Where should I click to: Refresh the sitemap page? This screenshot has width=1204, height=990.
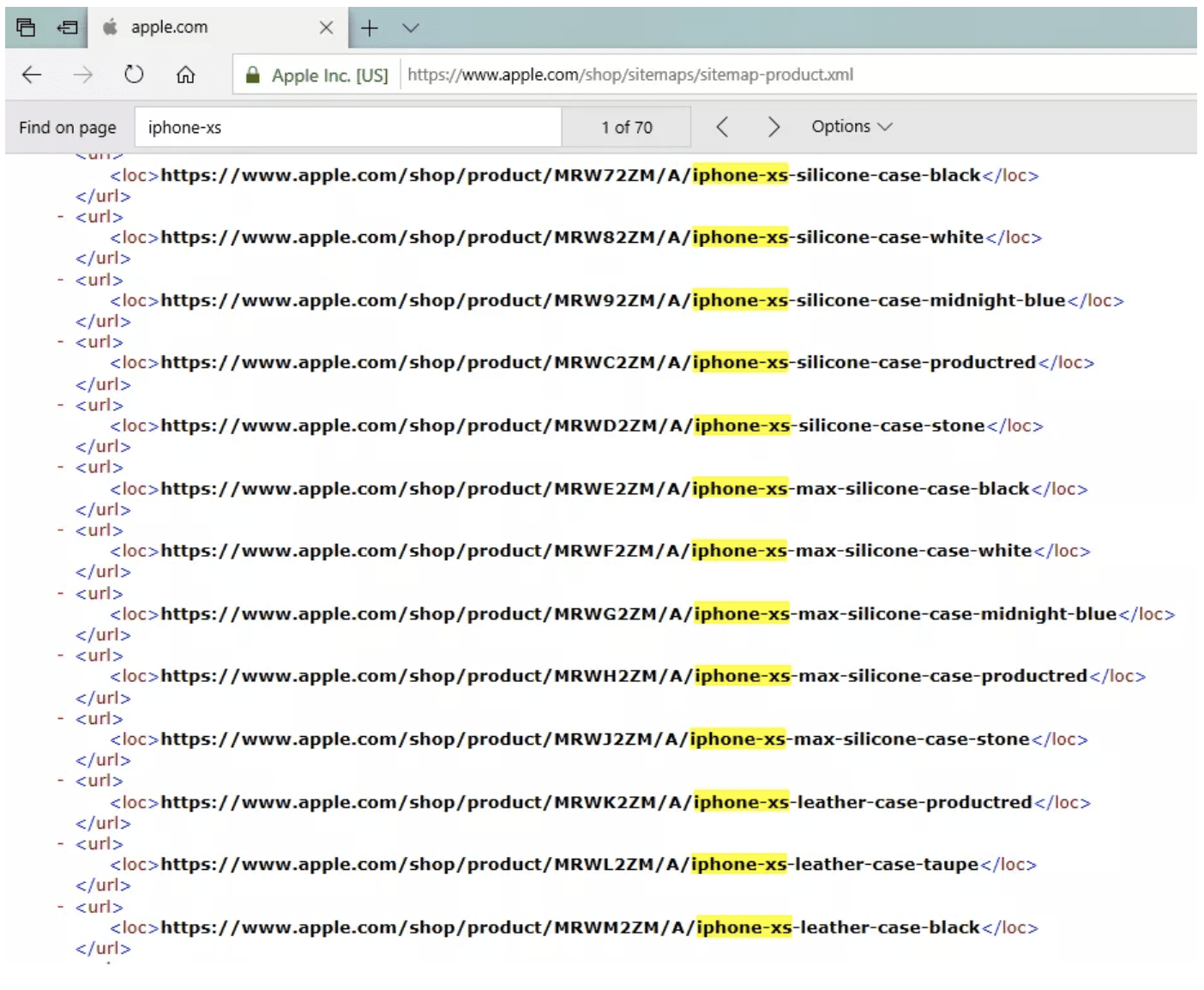click(134, 75)
